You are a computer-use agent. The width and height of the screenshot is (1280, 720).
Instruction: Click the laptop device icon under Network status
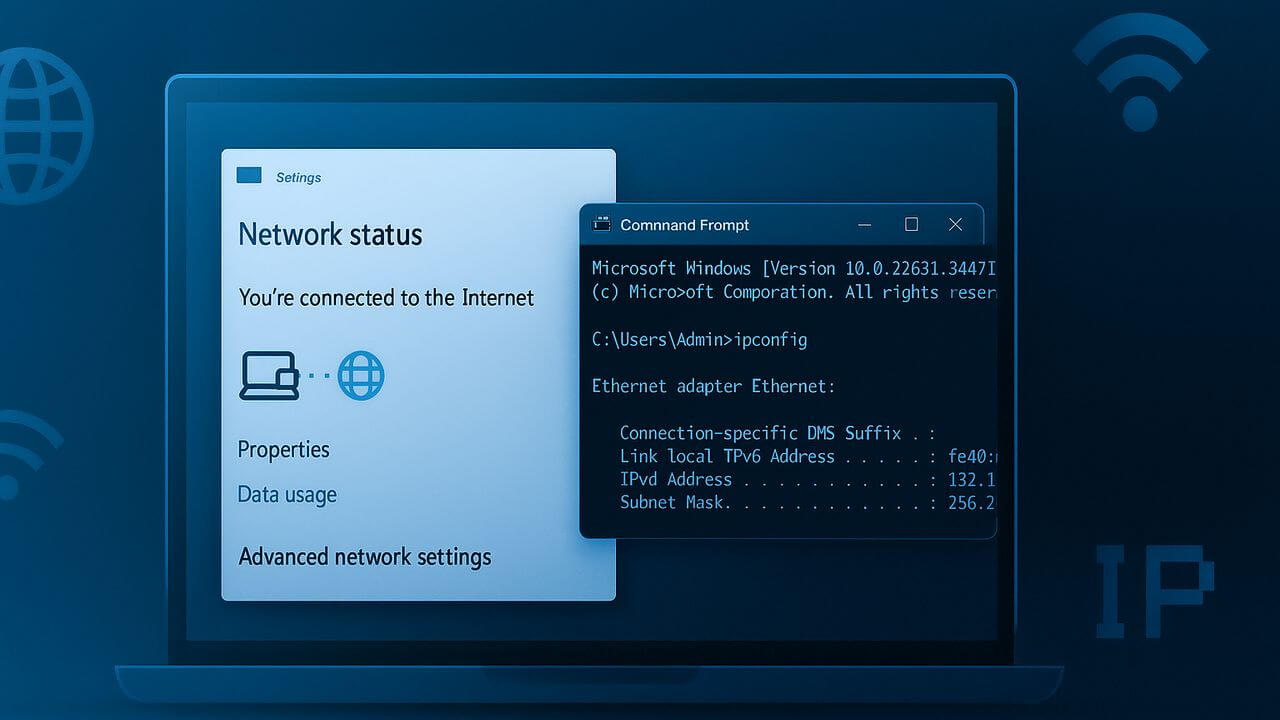(269, 376)
